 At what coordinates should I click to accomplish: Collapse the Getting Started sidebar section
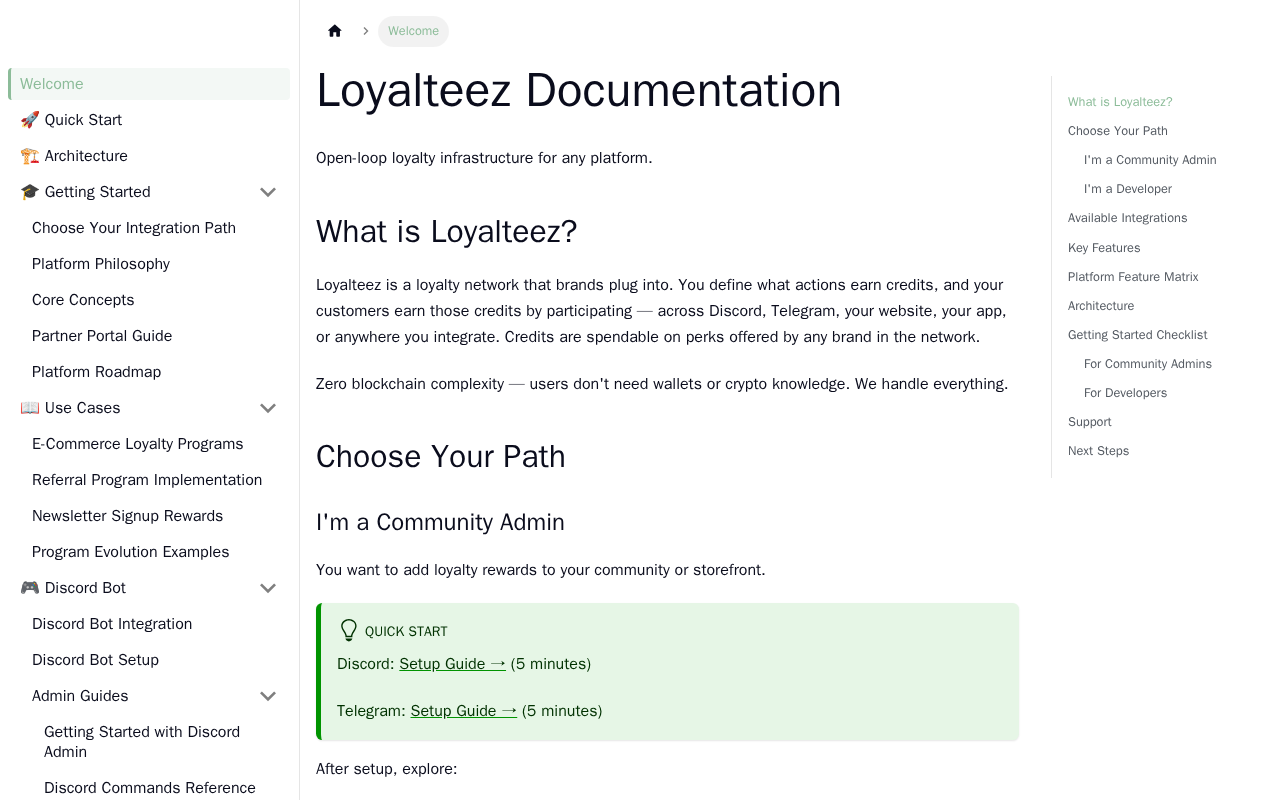[268, 192]
